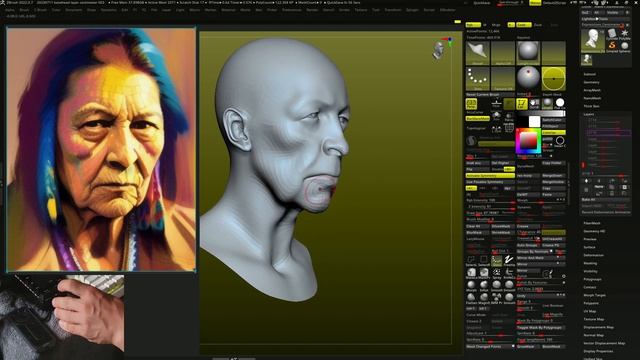Select the IMM Primitives brush

(x=496, y=299)
